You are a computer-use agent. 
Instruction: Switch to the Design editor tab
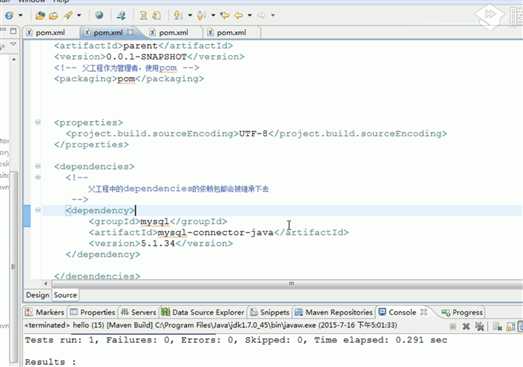tap(37, 295)
